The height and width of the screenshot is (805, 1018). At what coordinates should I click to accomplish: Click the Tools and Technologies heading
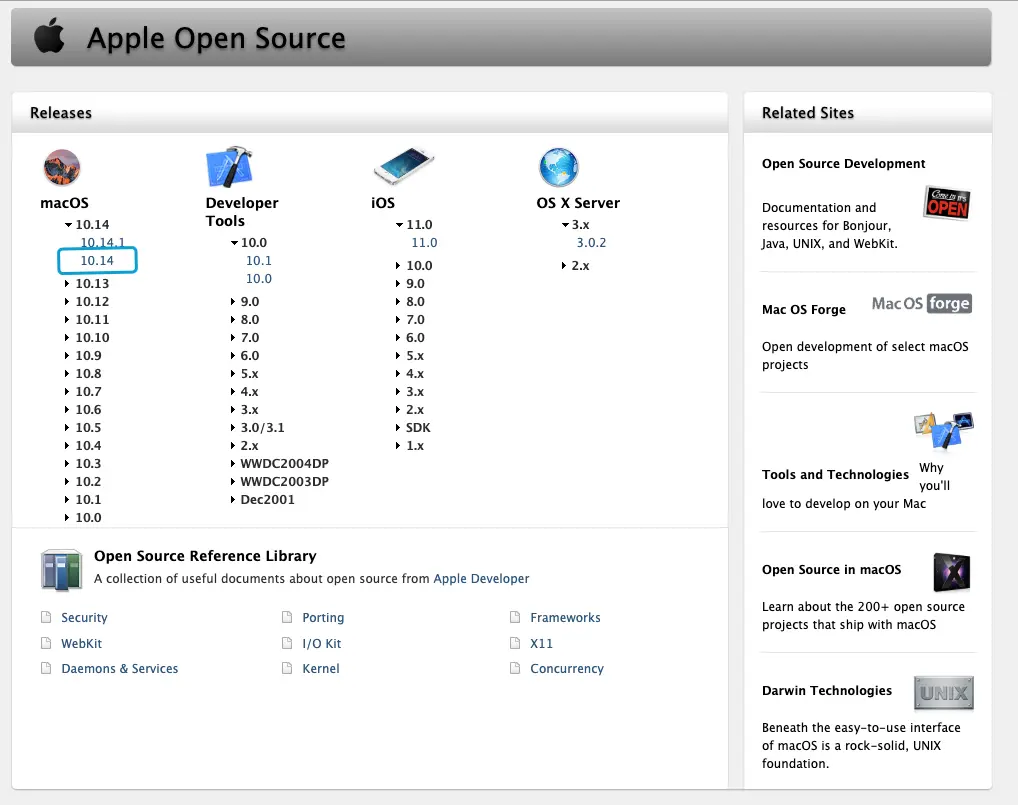pyautogui.click(x=835, y=475)
